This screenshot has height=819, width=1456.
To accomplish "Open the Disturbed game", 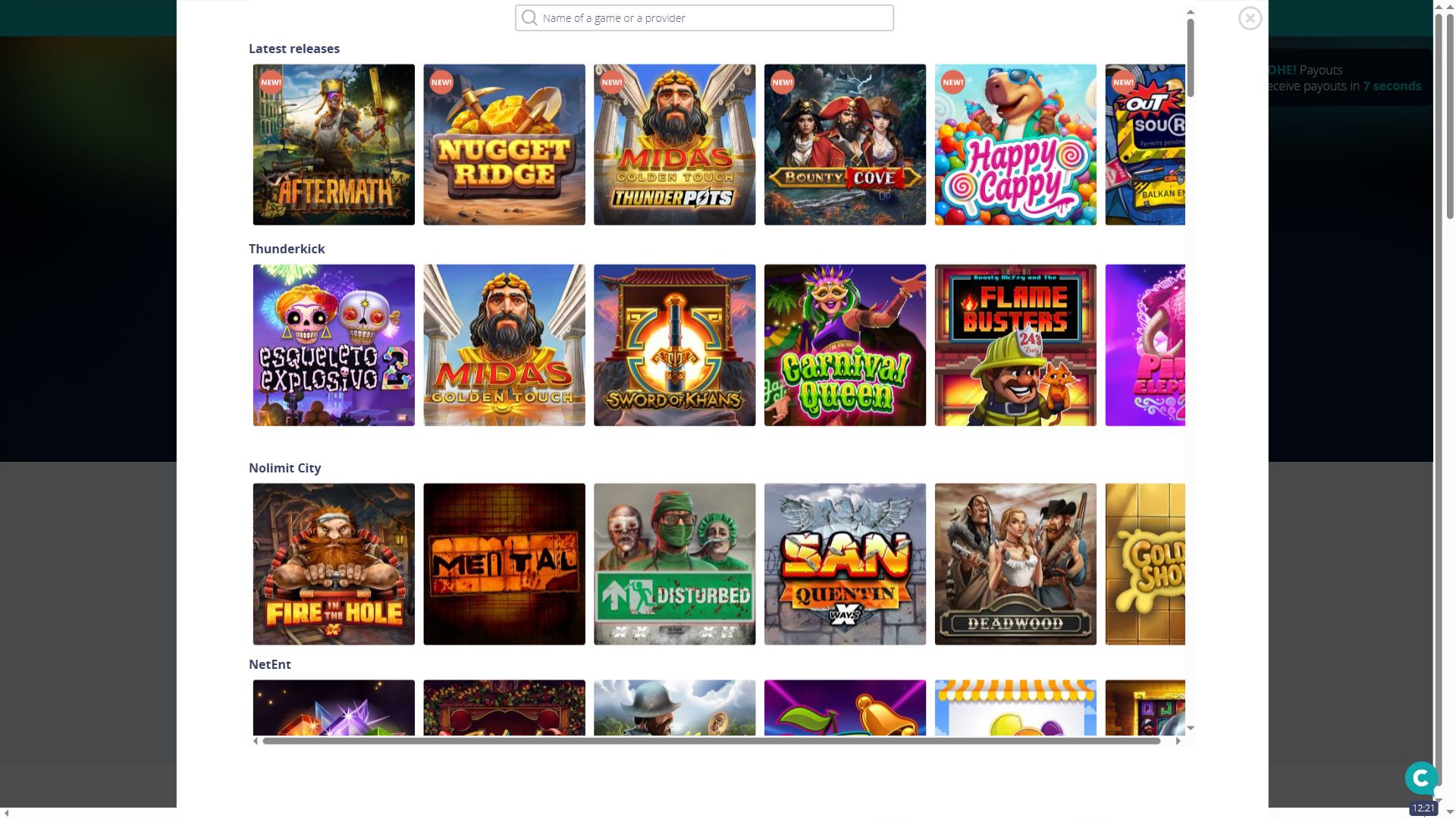I will click(675, 564).
